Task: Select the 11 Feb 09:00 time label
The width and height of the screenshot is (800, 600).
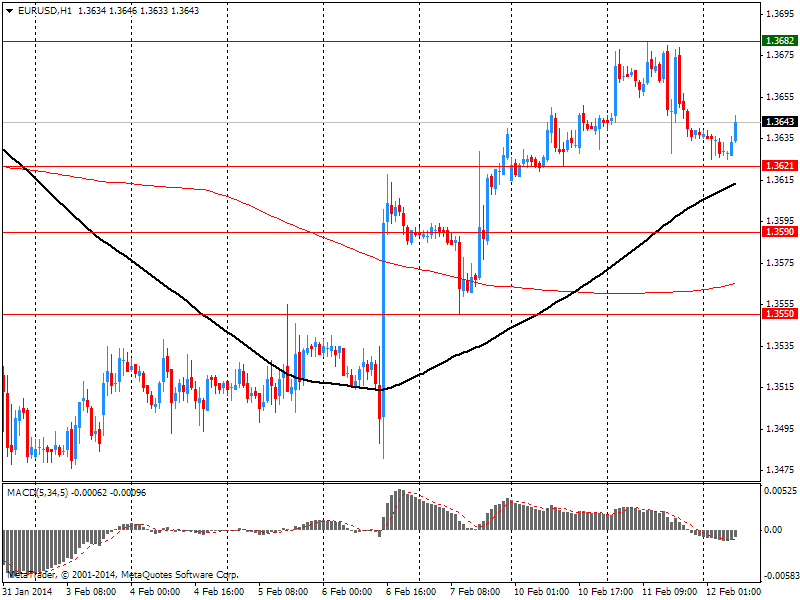Action: (669, 592)
